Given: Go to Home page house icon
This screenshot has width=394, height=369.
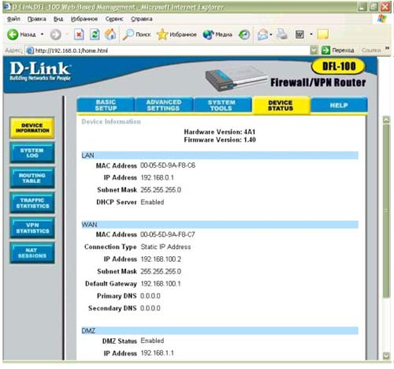Looking at the screenshot, I should (x=110, y=34).
